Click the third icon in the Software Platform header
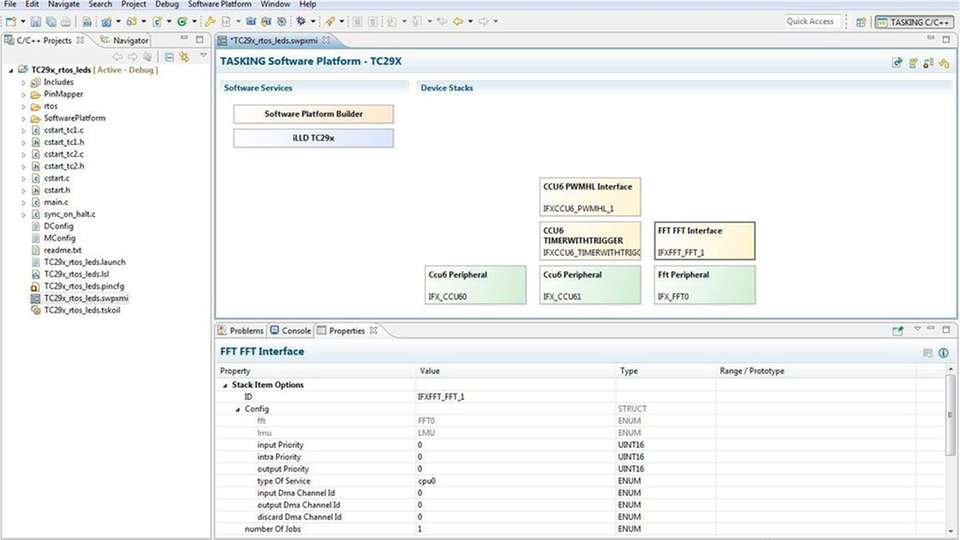The width and height of the screenshot is (960, 540). click(928, 62)
